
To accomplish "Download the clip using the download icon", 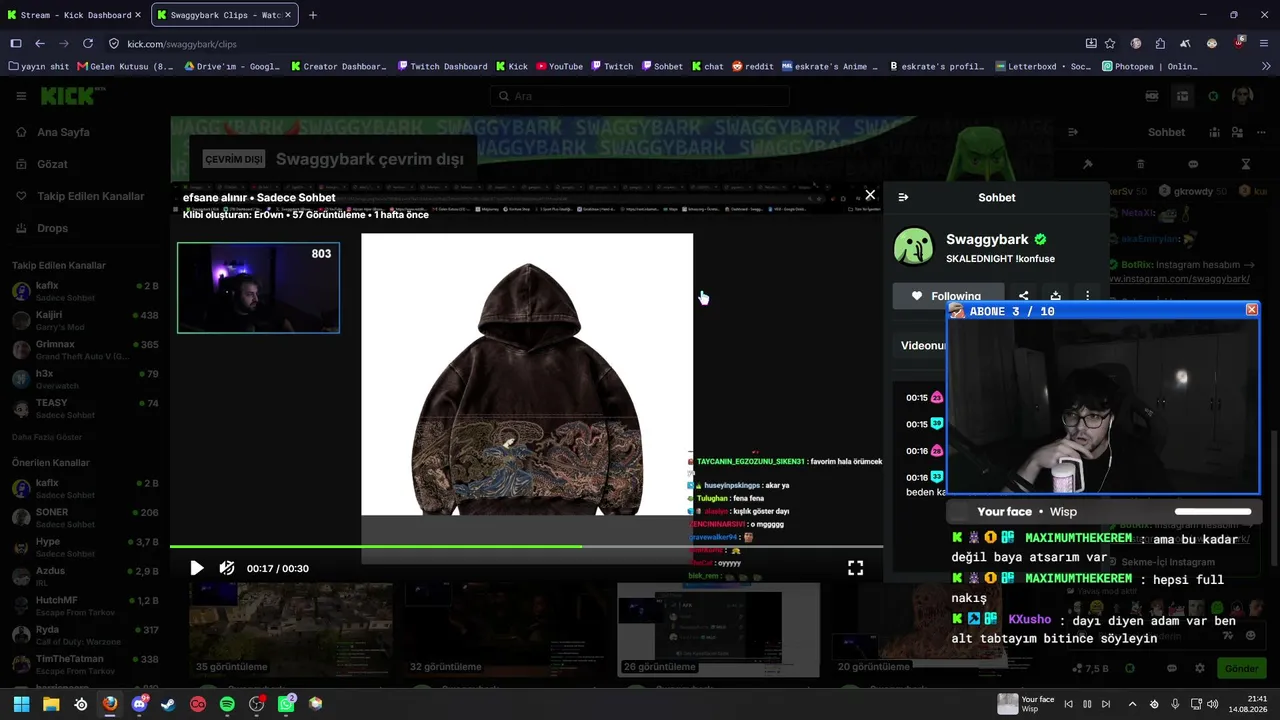I will pos(1055,296).
